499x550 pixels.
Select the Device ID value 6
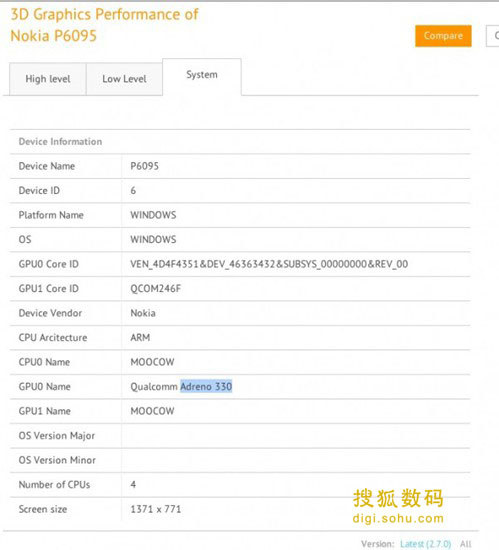pyautogui.click(x=133, y=190)
